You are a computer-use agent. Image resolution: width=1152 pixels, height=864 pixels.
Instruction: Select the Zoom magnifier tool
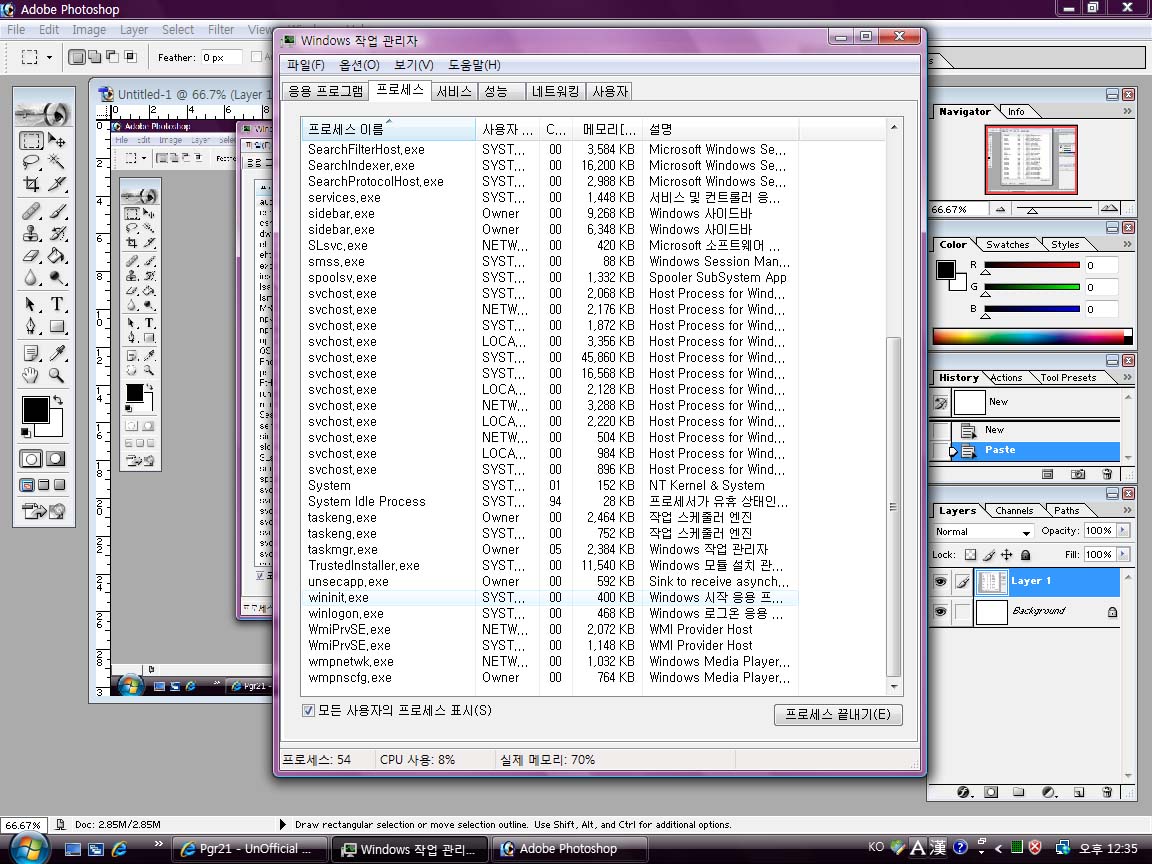coord(57,375)
